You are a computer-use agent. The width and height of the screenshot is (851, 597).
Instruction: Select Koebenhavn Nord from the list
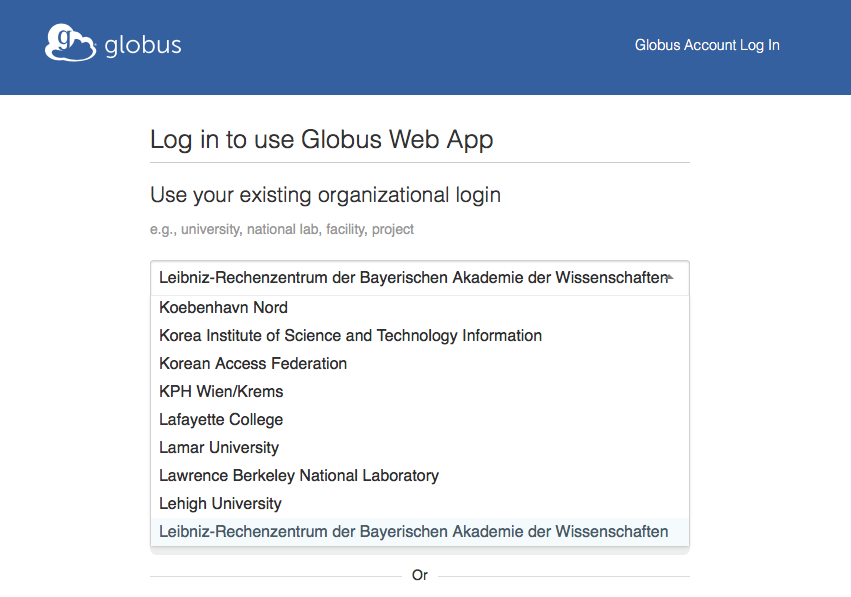223,308
